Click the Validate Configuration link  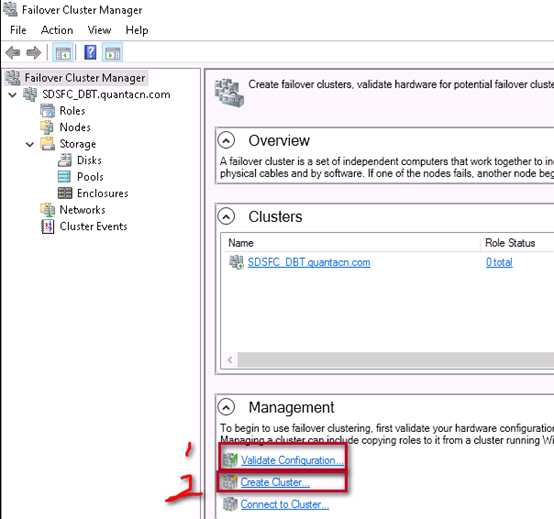click(x=292, y=460)
